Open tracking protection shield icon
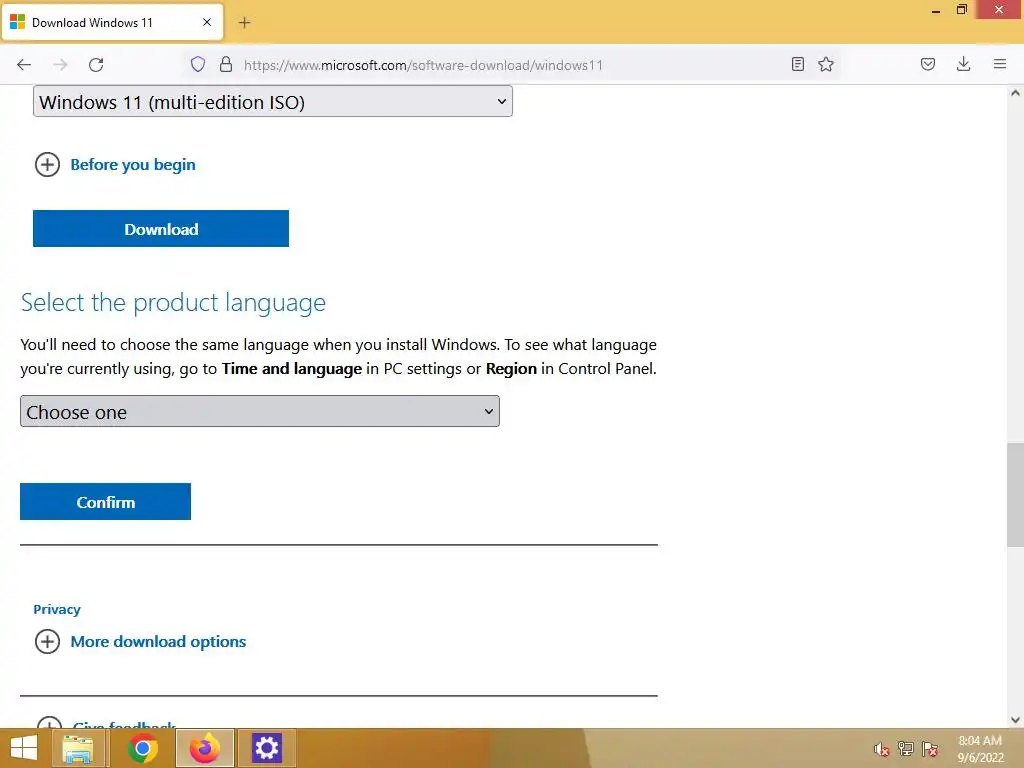1024x768 pixels. (x=198, y=64)
